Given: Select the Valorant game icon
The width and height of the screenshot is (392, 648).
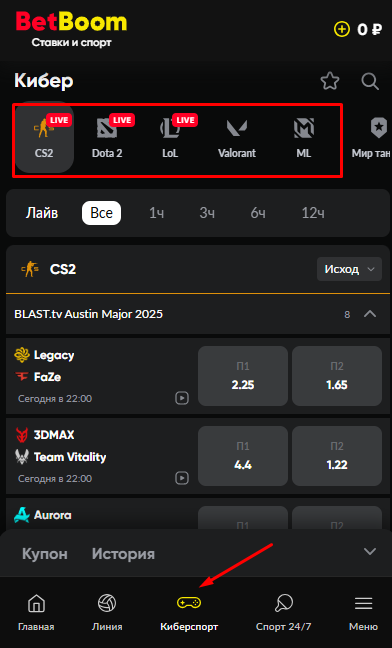Looking at the screenshot, I should coord(237,138).
